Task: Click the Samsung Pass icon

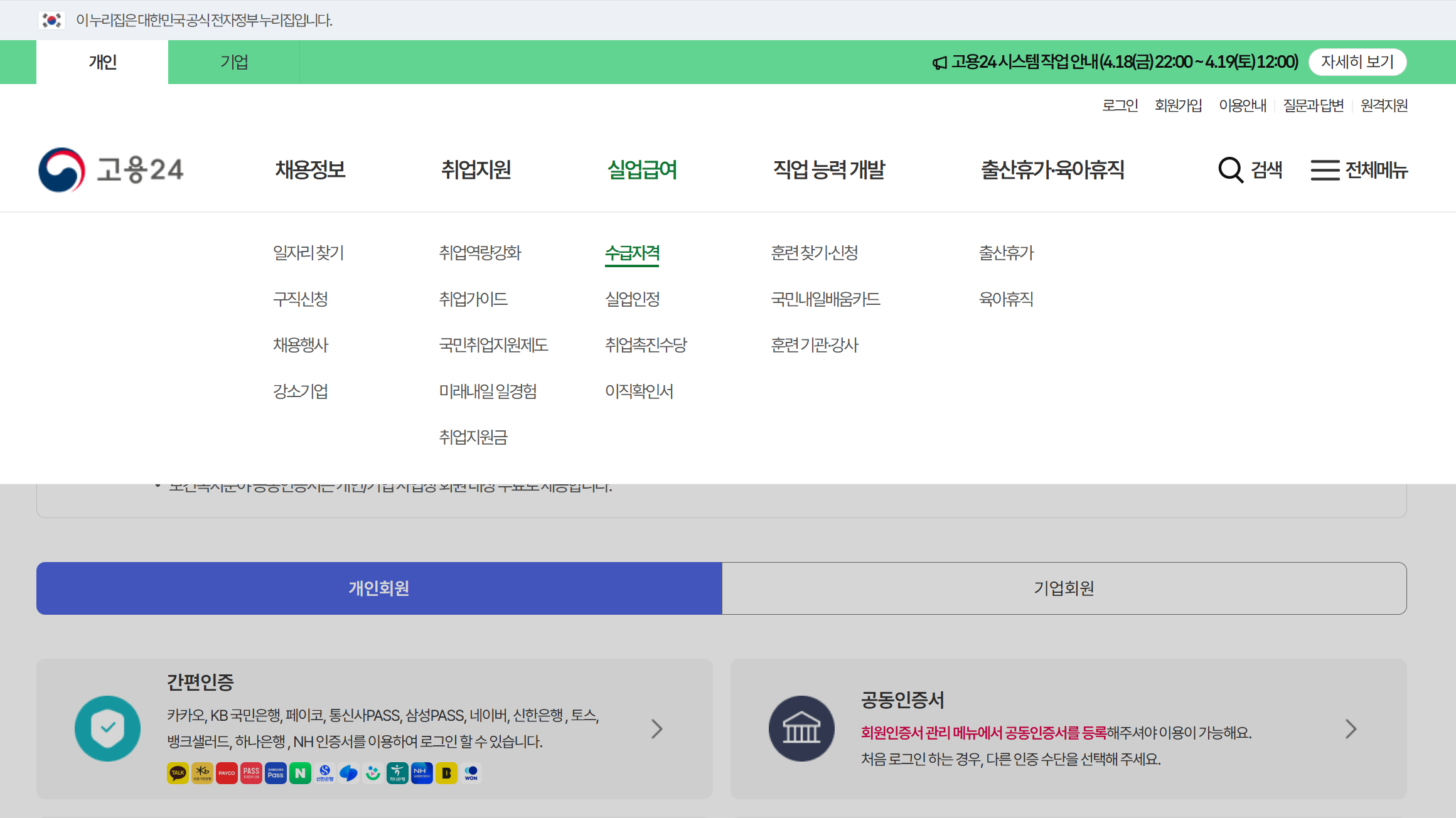Action: coord(276,773)
